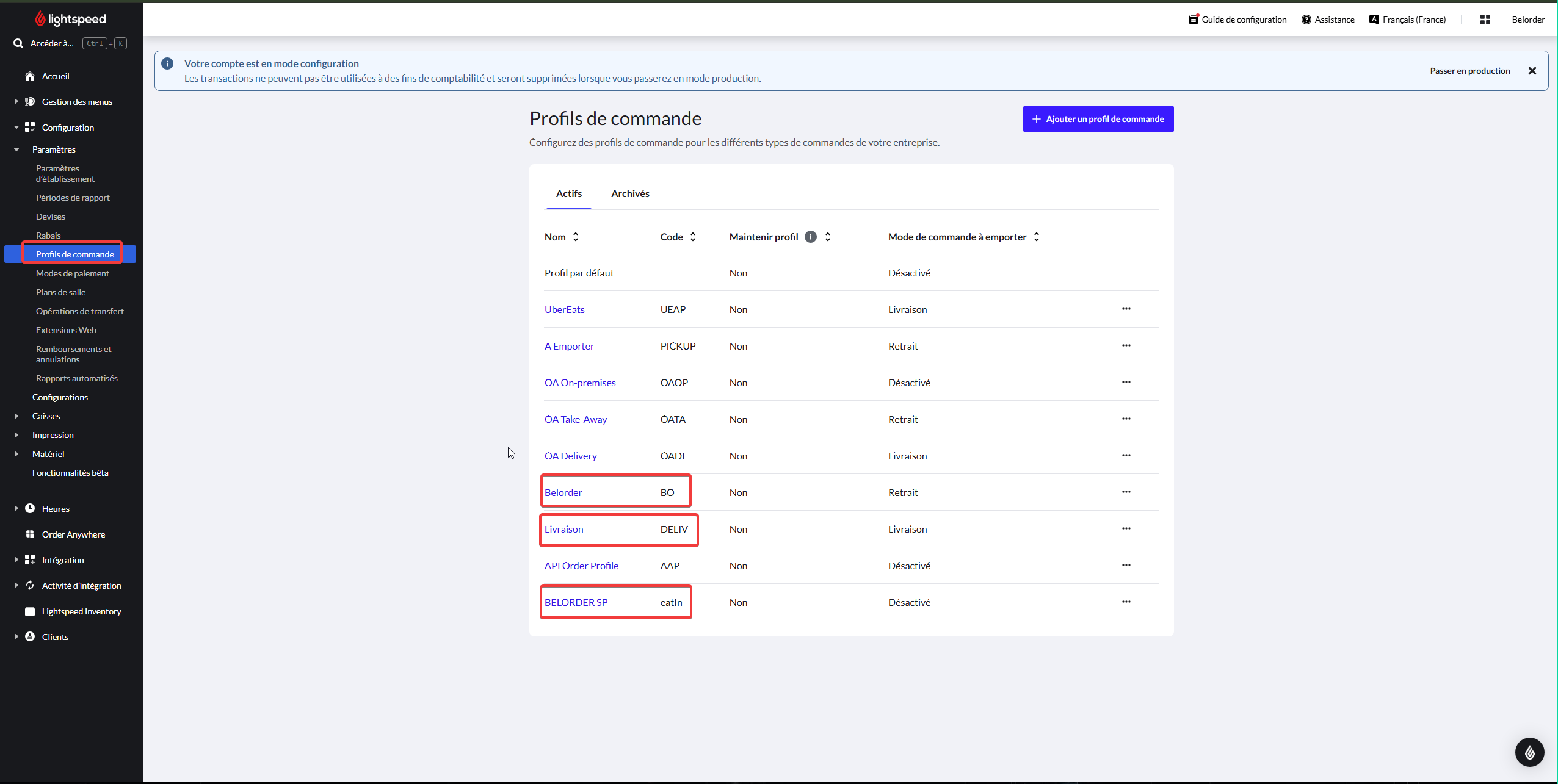Viewport: 1558px width, 784px height.
Task: Collapse the Configuration section arrow
Action: coord(16,127)
